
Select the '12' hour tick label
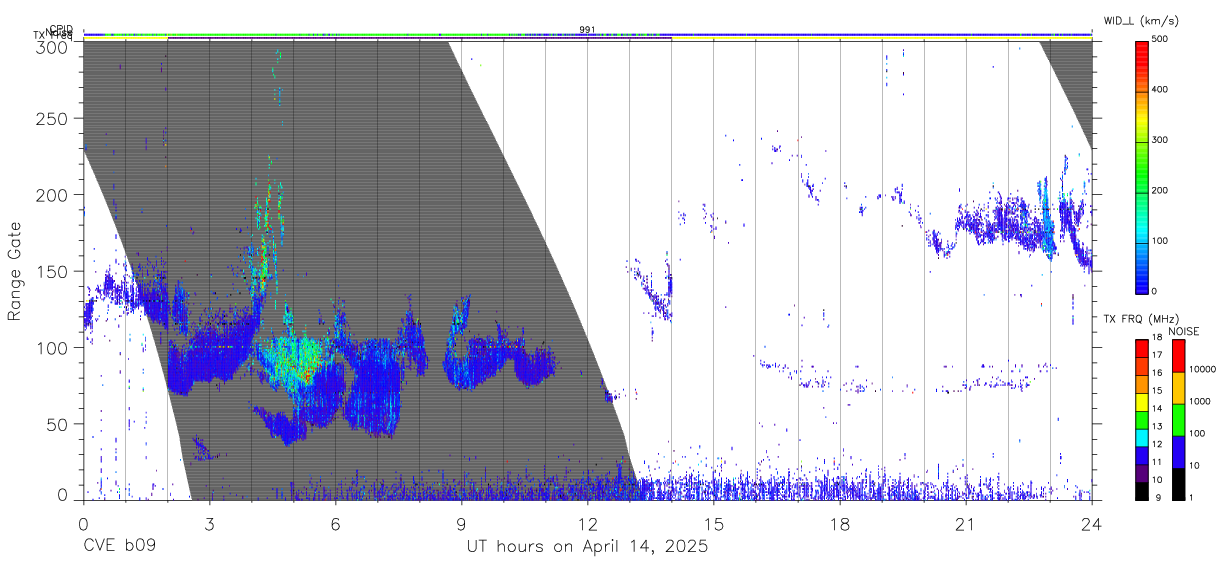coord(587,525)
